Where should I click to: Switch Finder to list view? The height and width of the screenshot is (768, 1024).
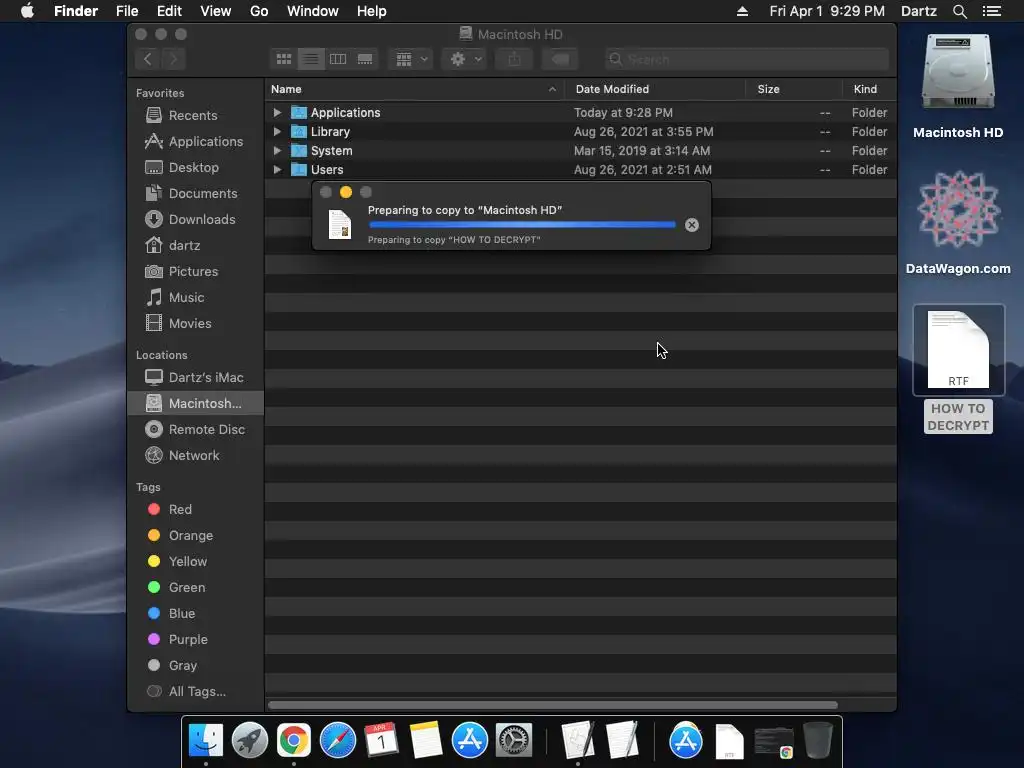coord(311,59)
